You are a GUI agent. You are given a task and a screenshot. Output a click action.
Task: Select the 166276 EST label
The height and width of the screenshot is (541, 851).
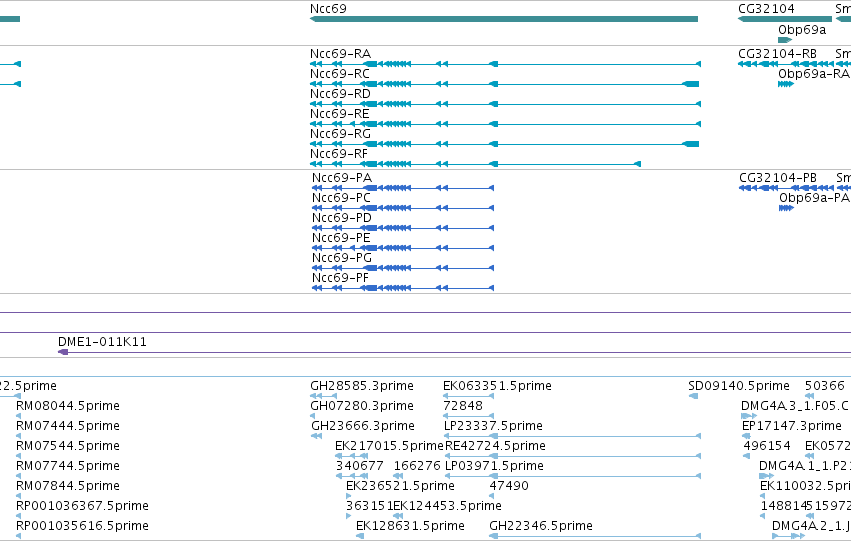tap(417, 466)
